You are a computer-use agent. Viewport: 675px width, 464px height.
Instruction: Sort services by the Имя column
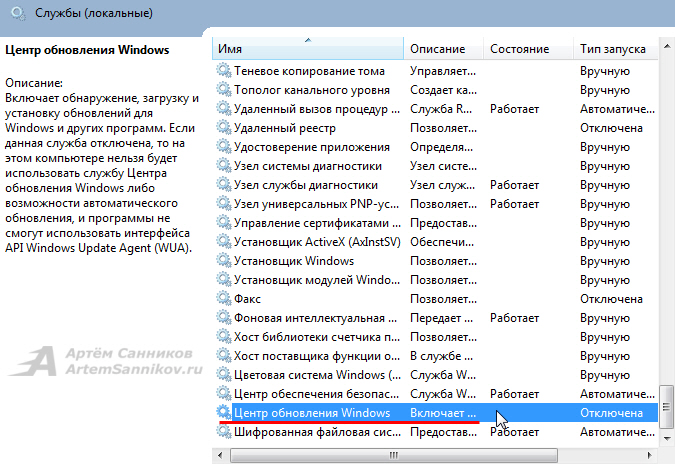pyautogui.click(x=308, y=49)
